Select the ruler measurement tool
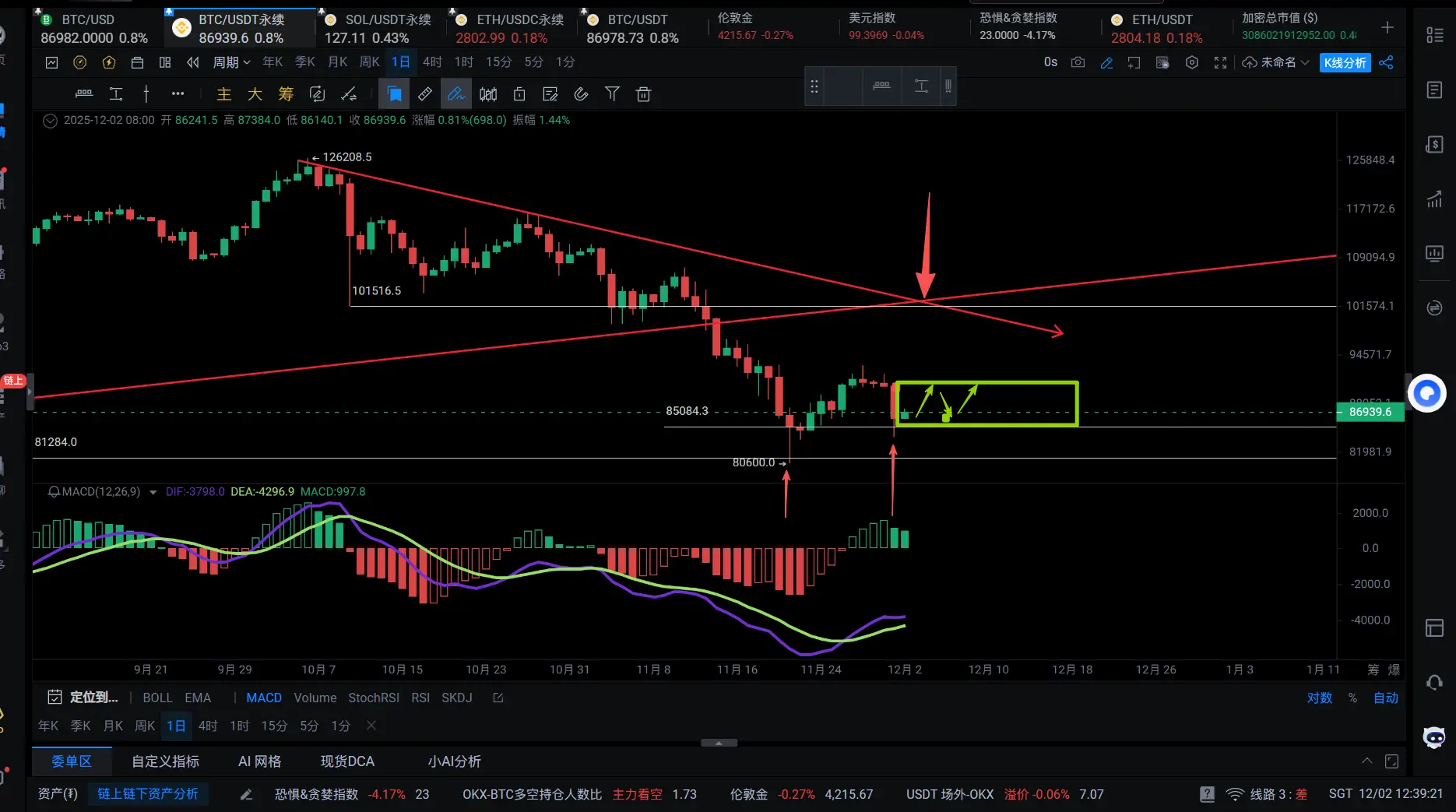Viewport: 1456px width, 812px height. (x=425, y=94)
